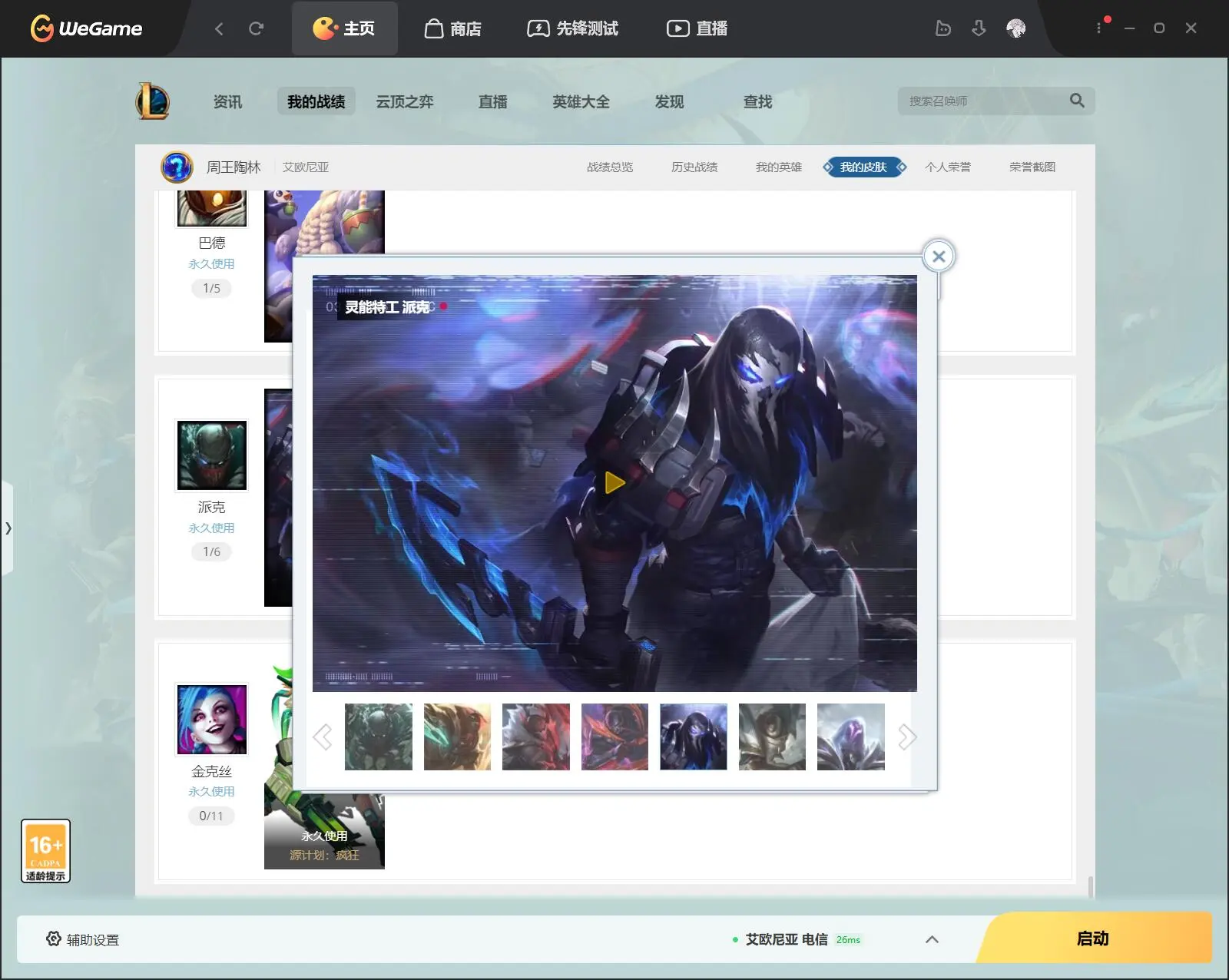Image resolution: width=1229 pixels, height=980 pixels.
Task: Click the 金克丝 champion portrait
Action: [212, 720]
